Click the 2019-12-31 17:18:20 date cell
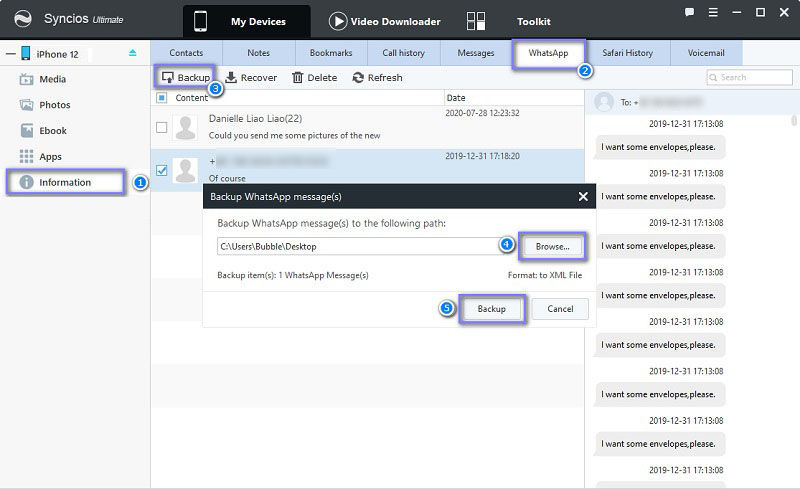 (482, 156)
